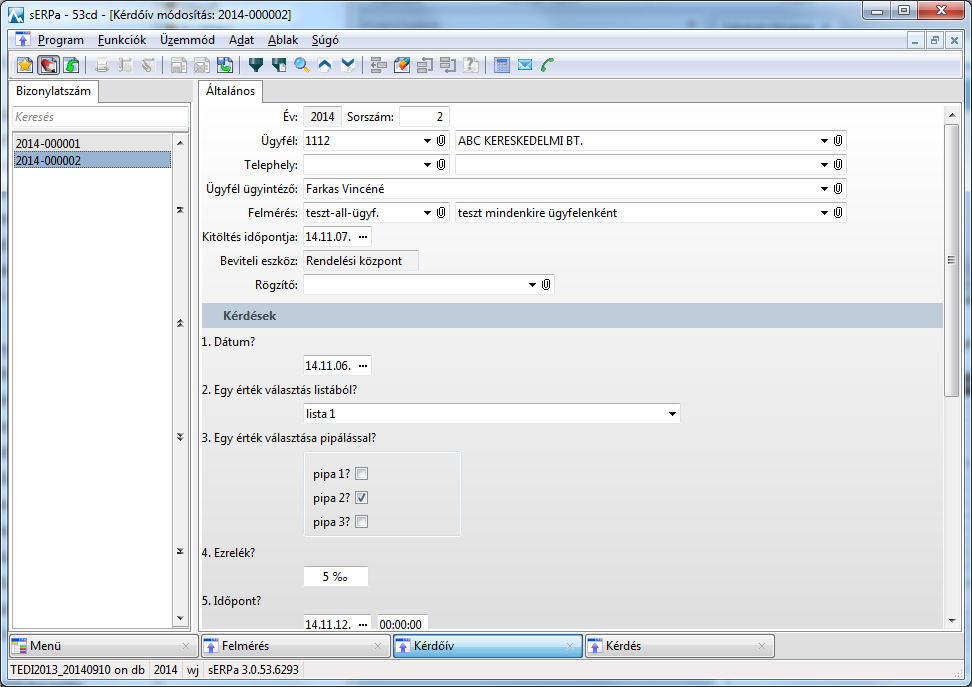Open the Ügyfél ügyintéző dropdown

coord(824,189)
